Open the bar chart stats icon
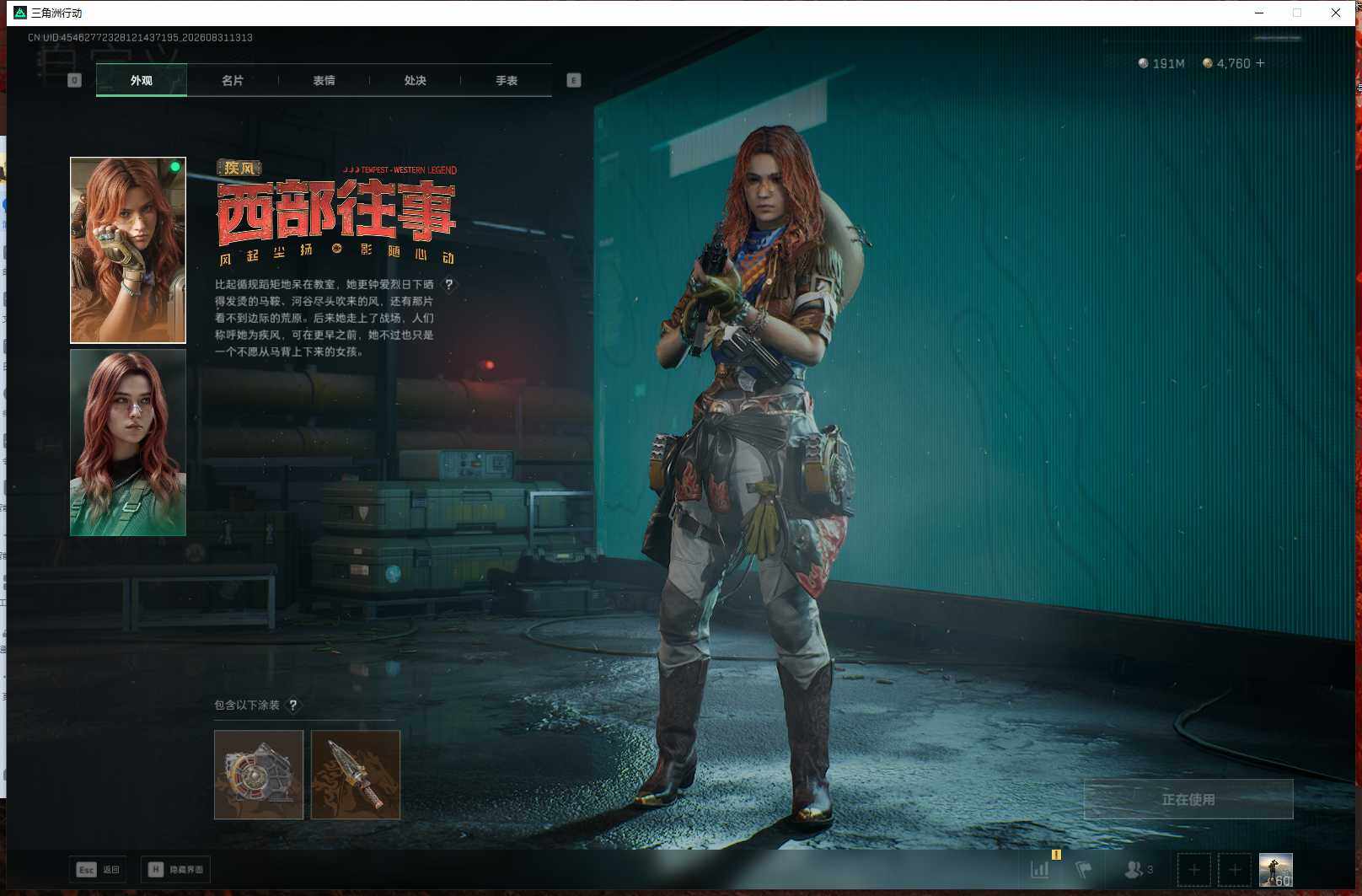This screenshot has width=1362, height=896. (x=1040, y=869)
